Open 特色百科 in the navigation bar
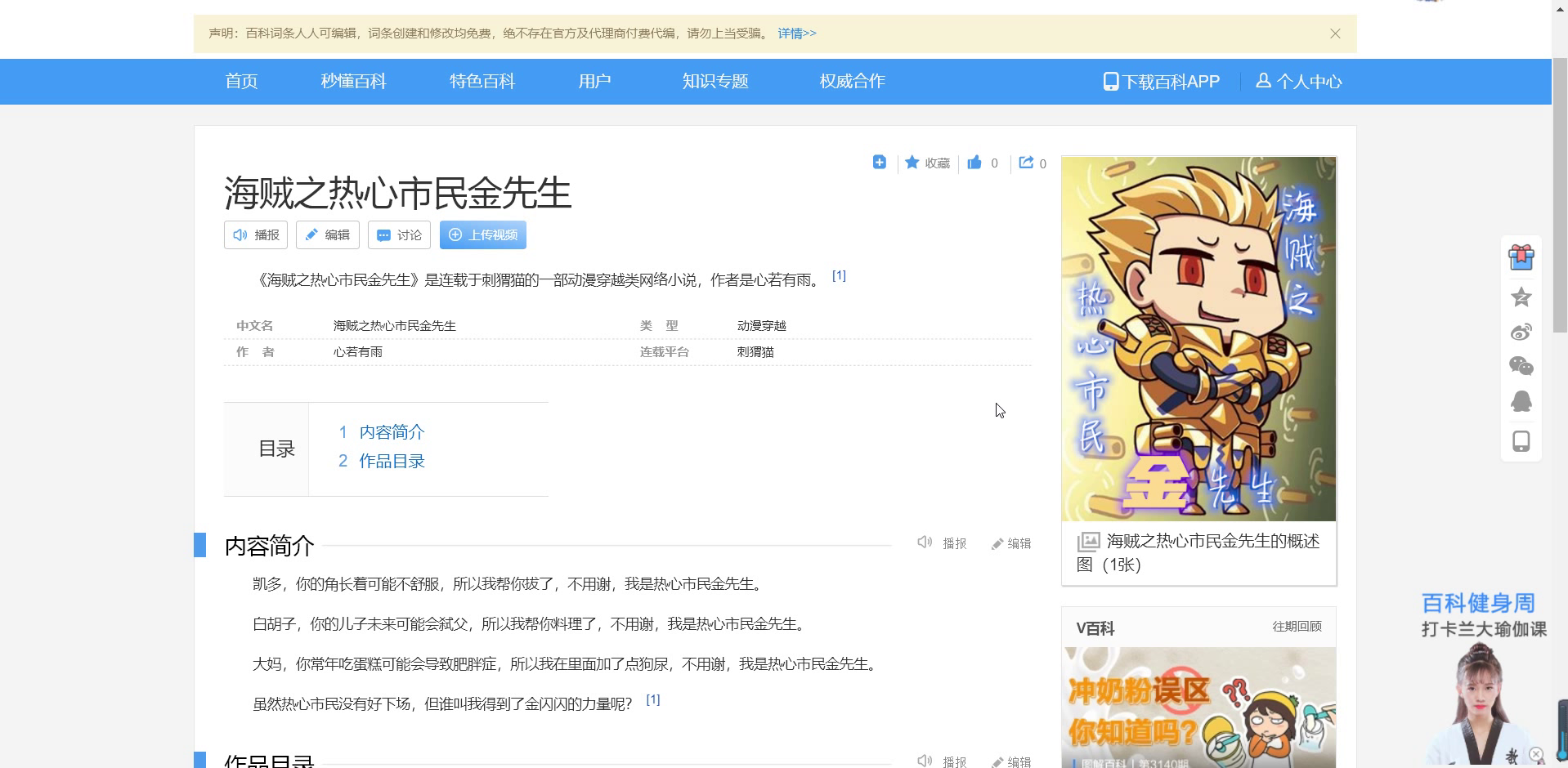The width and height of the screenshot is (1568, 768). [x=482, y=82]
